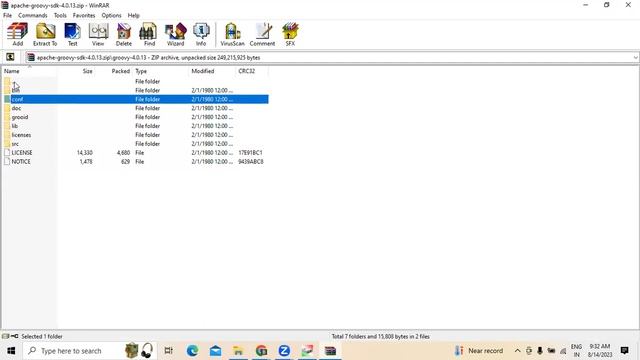
Task: Go up one level button
Action: (10, 57)
